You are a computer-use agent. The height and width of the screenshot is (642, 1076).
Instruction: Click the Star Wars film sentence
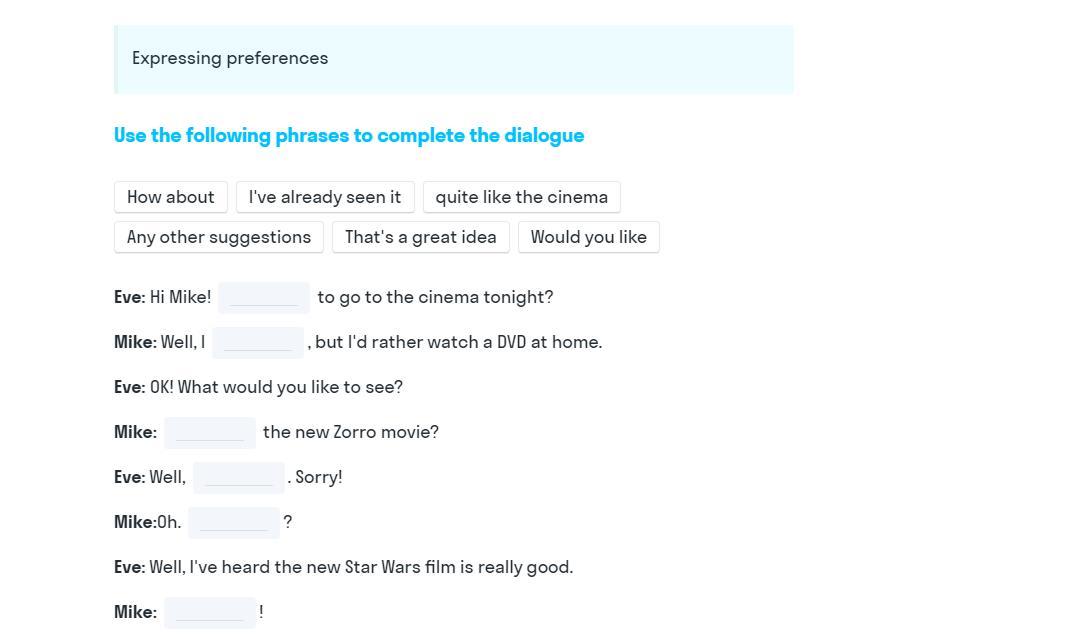coord(361,567)
